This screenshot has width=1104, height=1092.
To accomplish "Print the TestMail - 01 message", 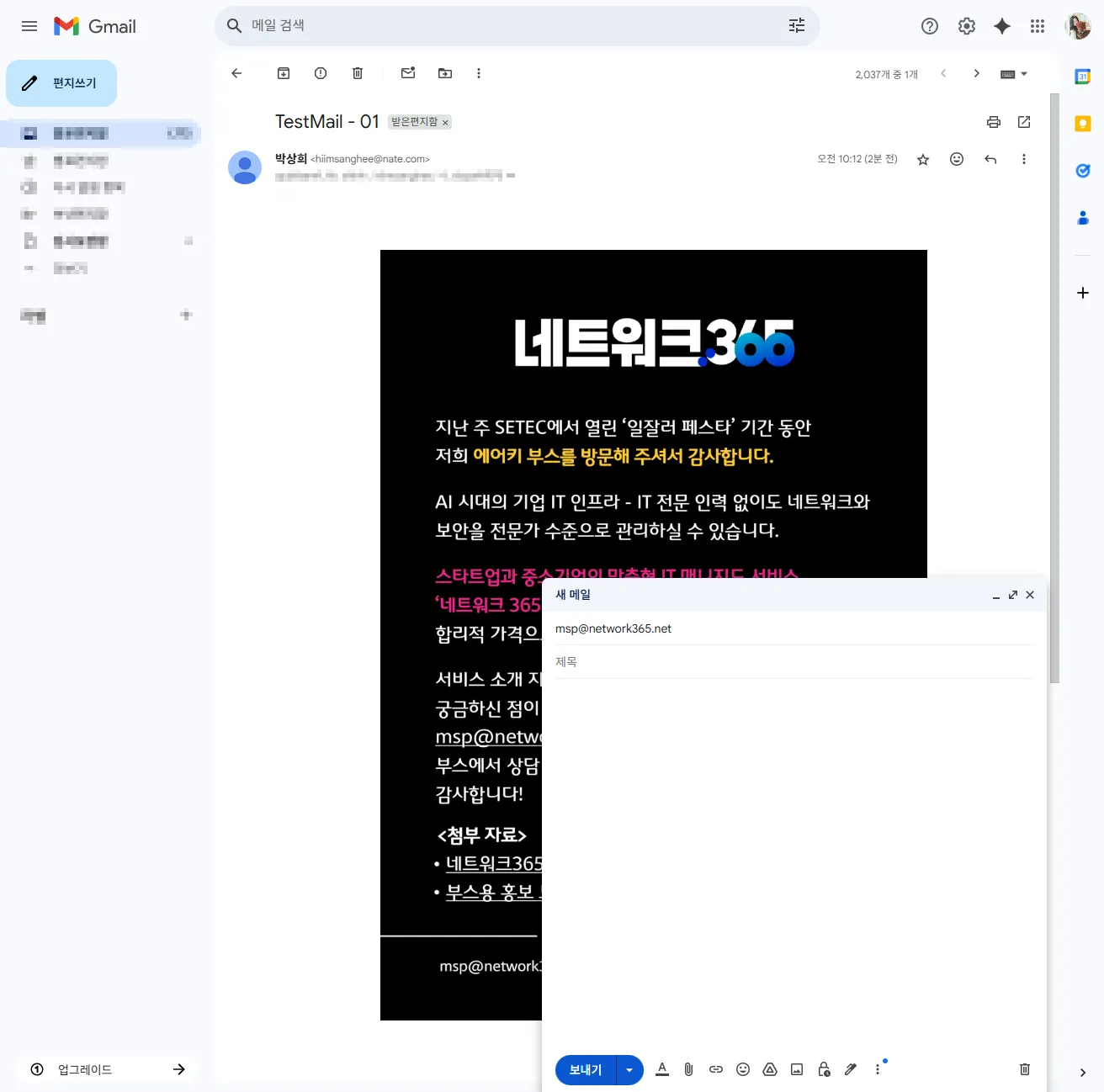I will click(994, 122).
